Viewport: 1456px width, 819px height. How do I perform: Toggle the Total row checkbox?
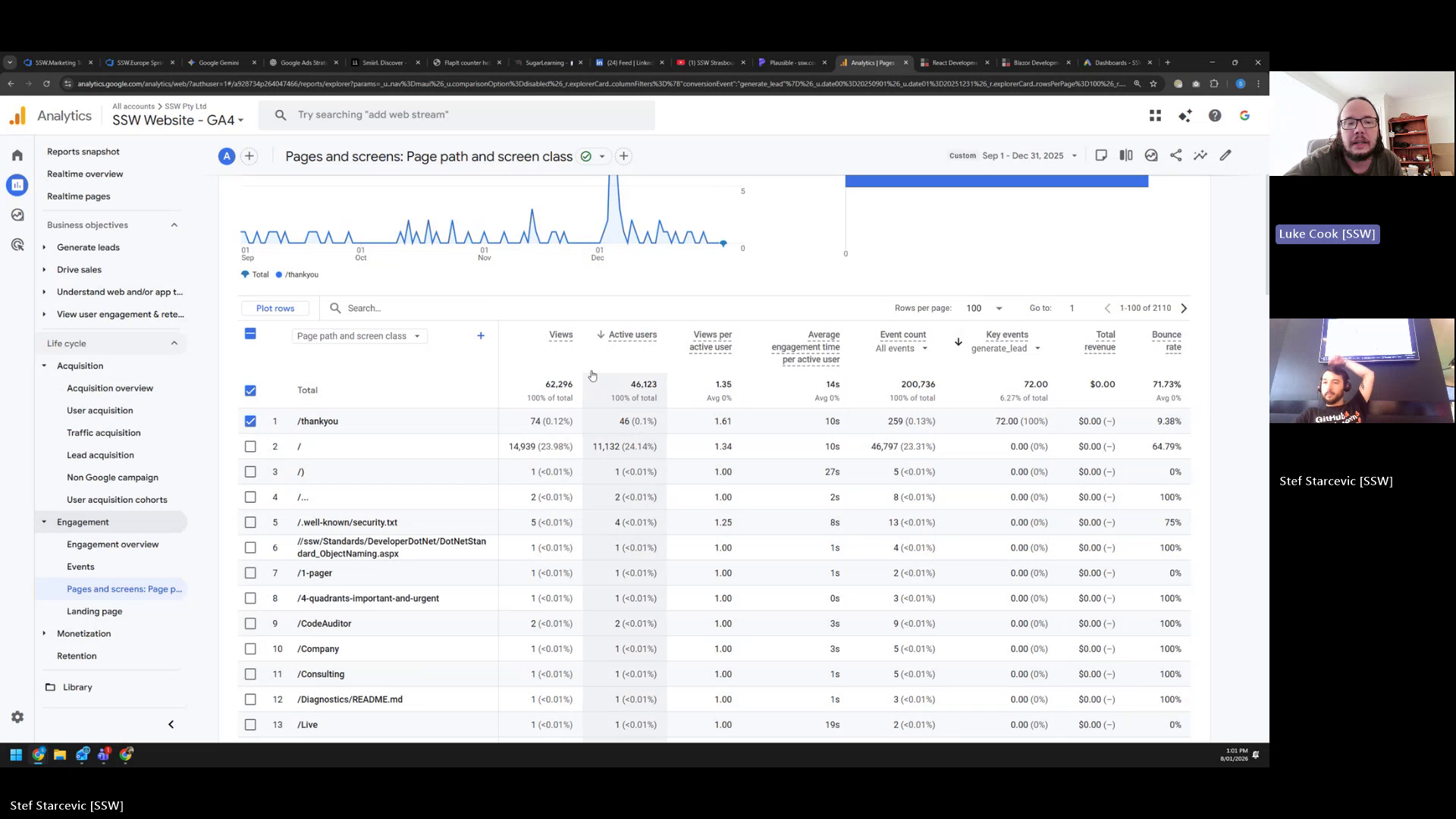pos(250,391)
